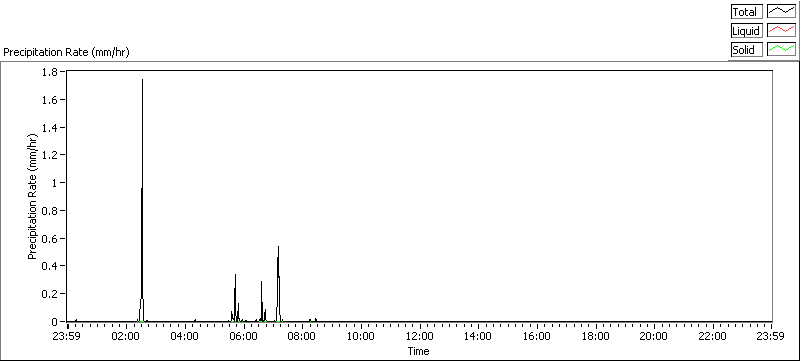Click the 10:00 time axis label
Screen dimensions: 800x361
(361, 336)
